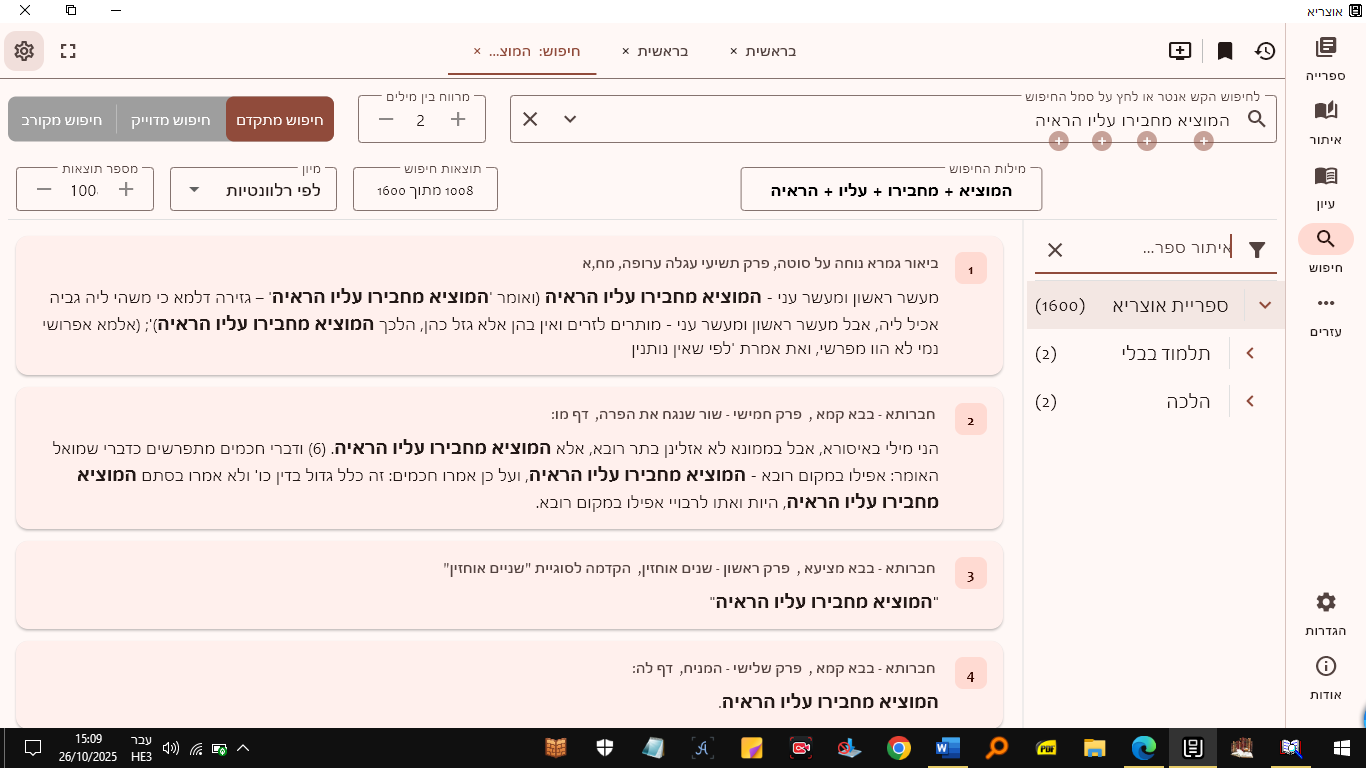This screenshot has height=768, width=1366.
Task: Expand the תלמוד בבלי category
Action: pyautogui.click(x=1249, y=353)
